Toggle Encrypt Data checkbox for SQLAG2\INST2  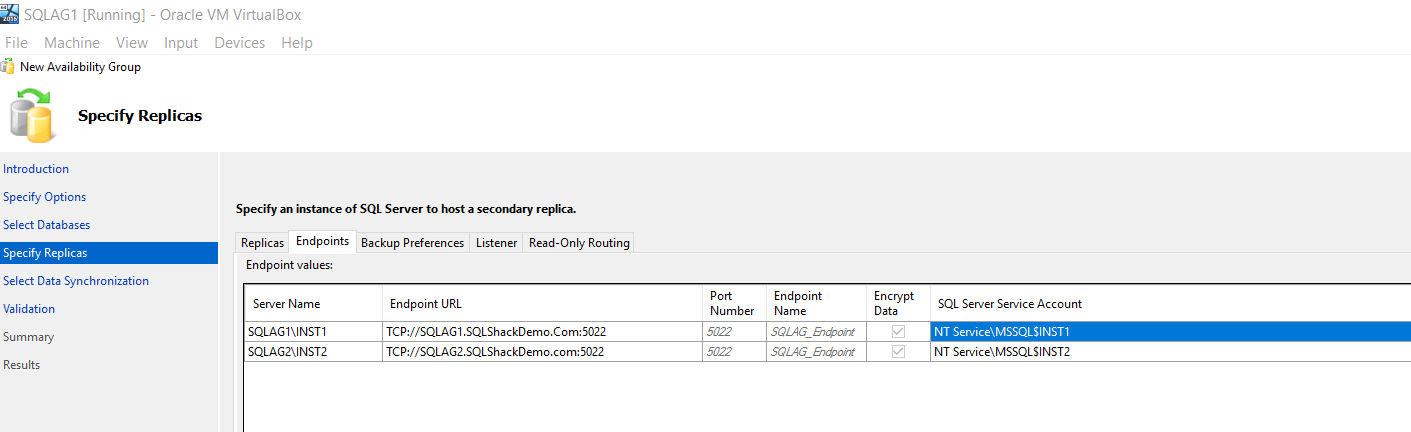click(x=898, y=351)
